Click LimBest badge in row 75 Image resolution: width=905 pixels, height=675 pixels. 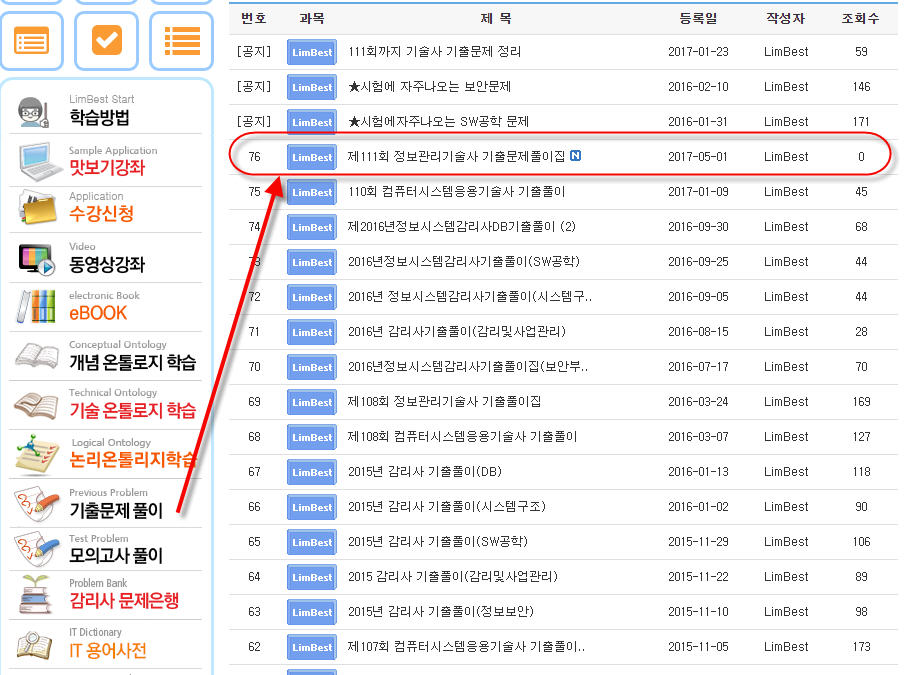point(312,192)
